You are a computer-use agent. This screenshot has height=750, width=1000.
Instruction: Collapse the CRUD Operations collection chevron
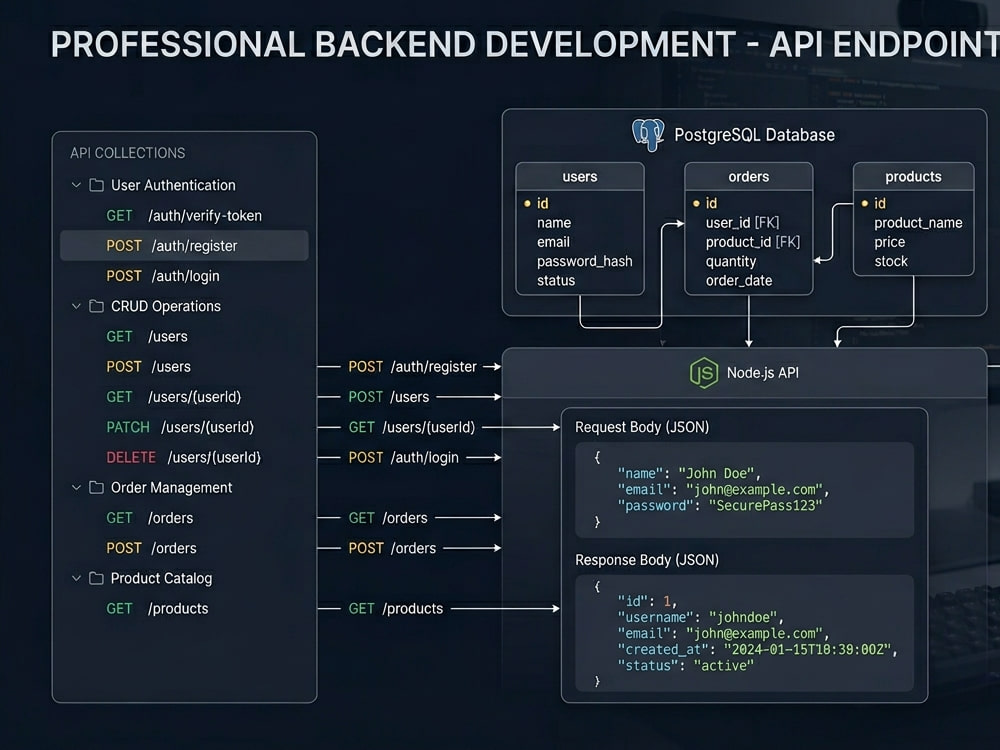click(x=76, y=306)
